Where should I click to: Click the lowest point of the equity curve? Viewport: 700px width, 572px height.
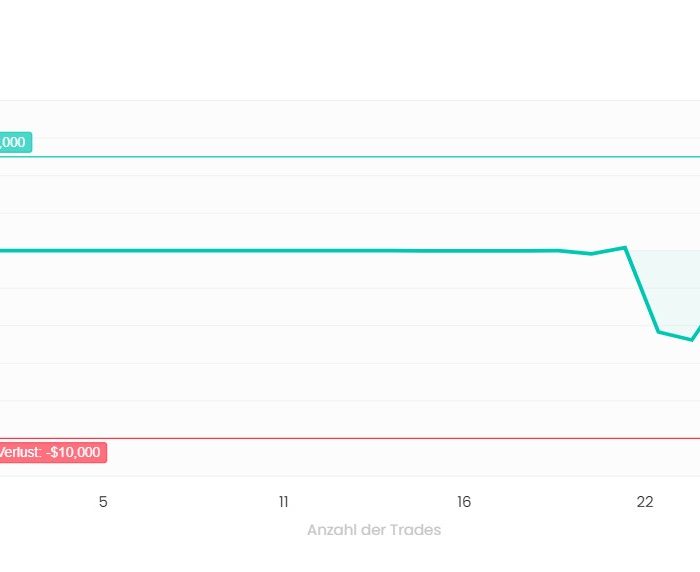tap(692, 340)
